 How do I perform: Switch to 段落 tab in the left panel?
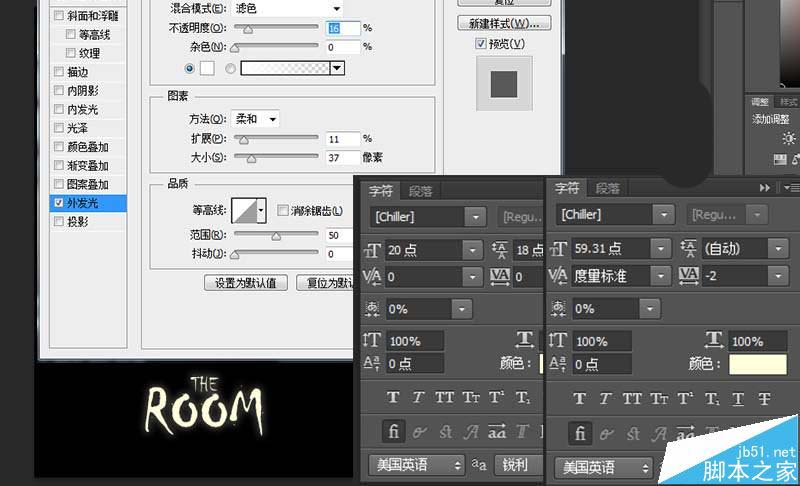(420, 191)
